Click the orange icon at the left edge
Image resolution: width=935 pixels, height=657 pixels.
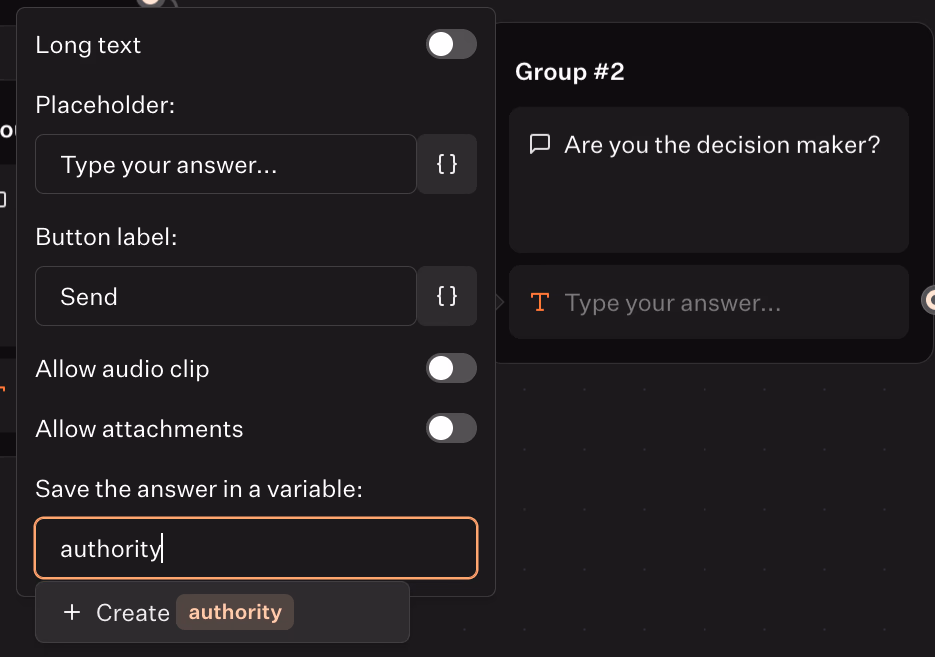point(3,390)
